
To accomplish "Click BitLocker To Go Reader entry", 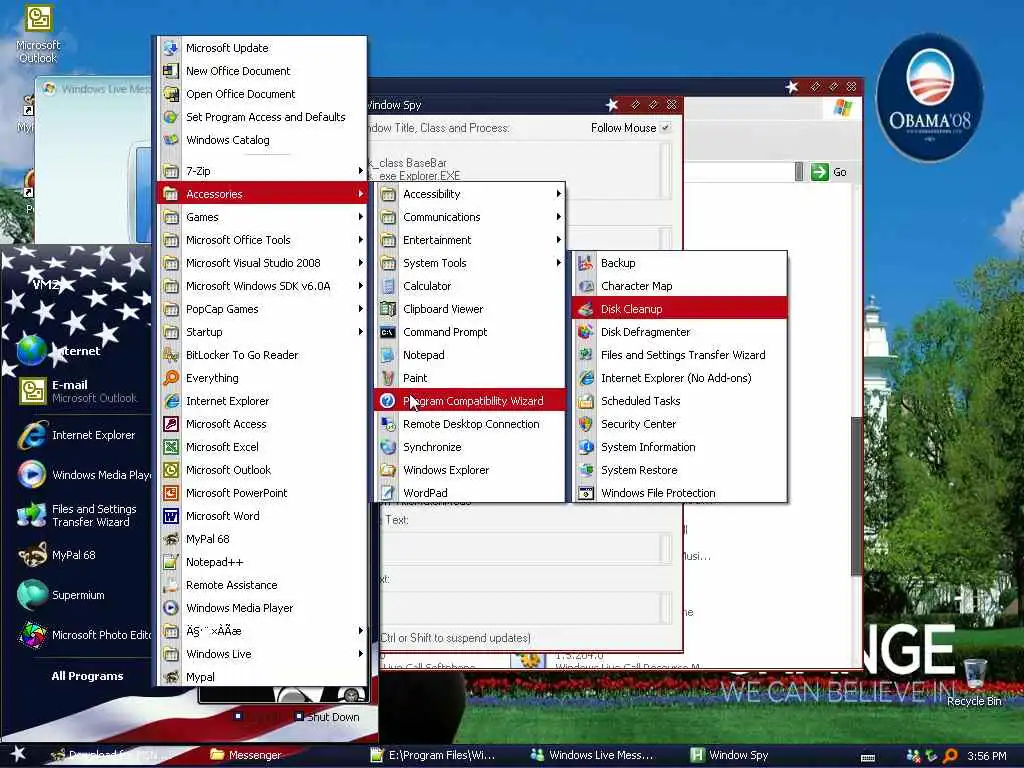I will click(x=264, y=355).
